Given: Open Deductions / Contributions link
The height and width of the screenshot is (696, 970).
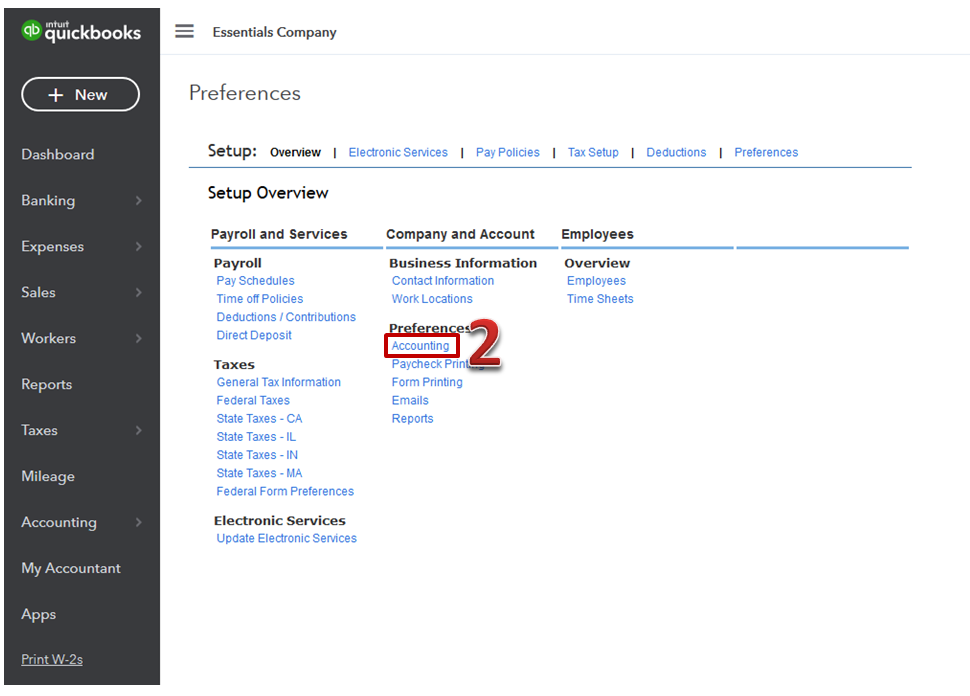Looking at the screenshot, I should coord(286,317).
